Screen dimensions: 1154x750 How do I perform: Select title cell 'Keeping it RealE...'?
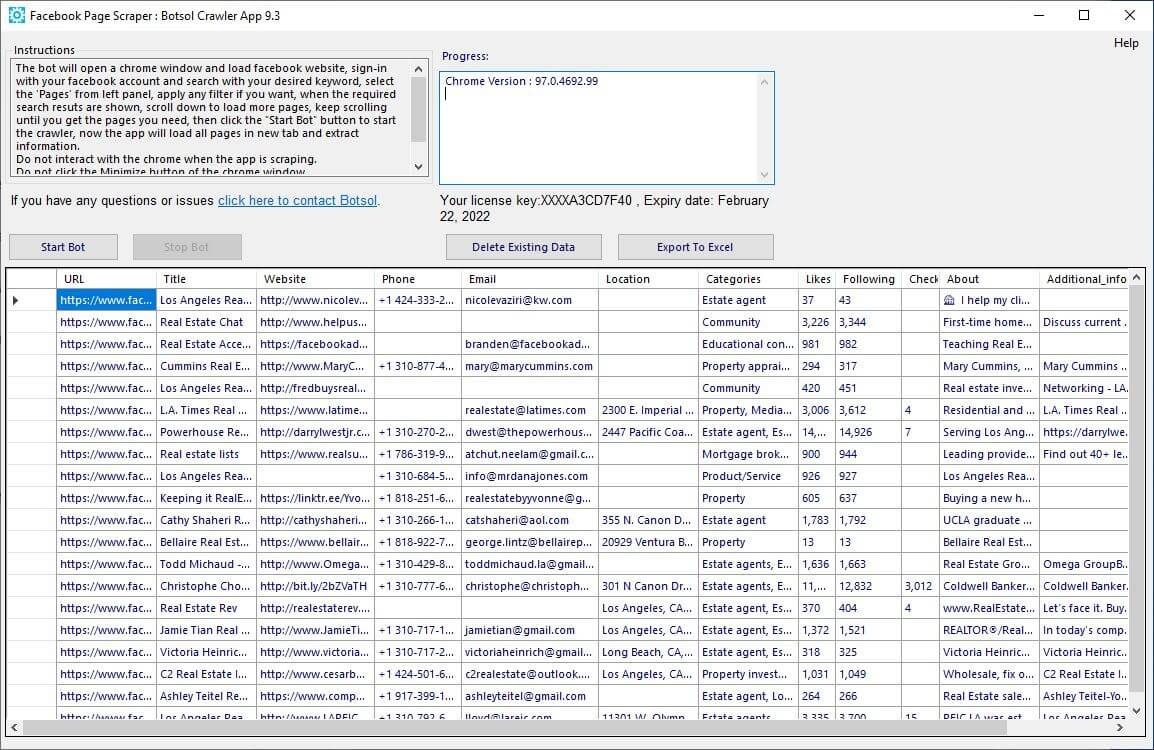206,498
